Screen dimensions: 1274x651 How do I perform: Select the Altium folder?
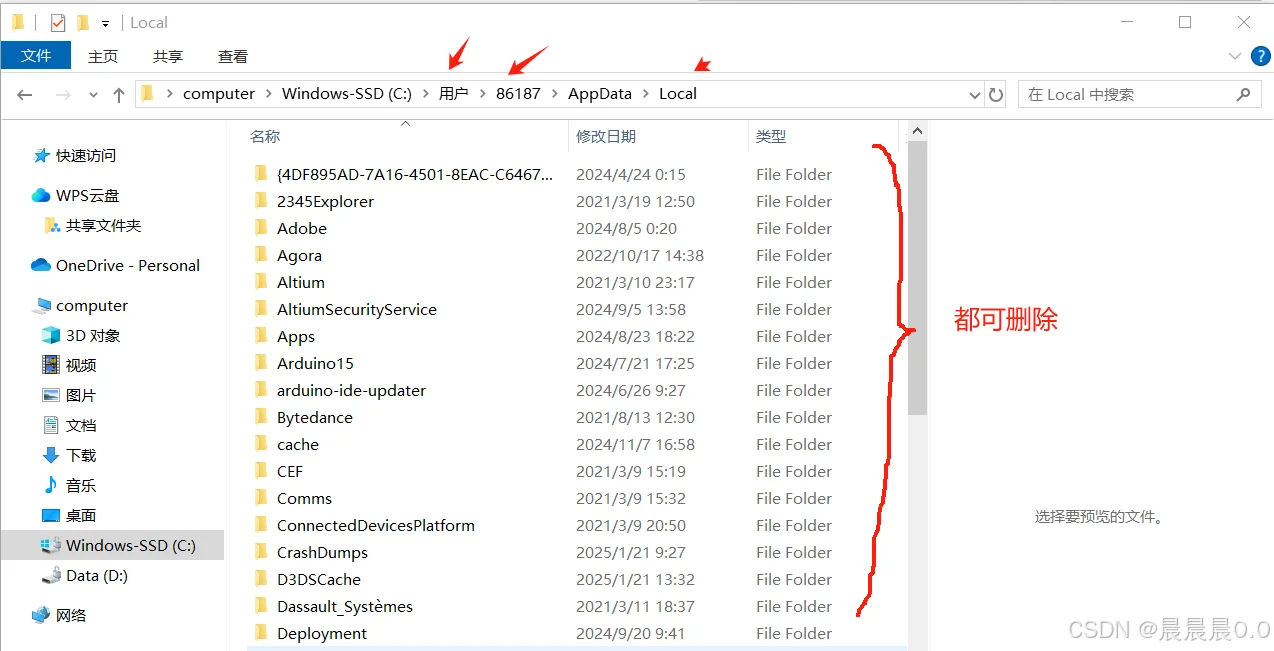point(301,282)
